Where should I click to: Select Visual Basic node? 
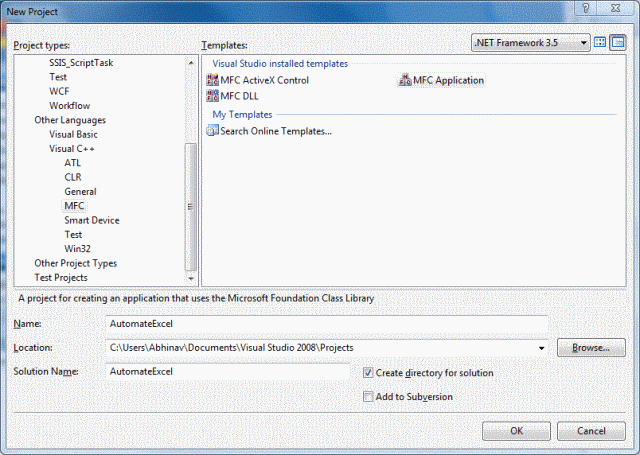coord(73,134)
